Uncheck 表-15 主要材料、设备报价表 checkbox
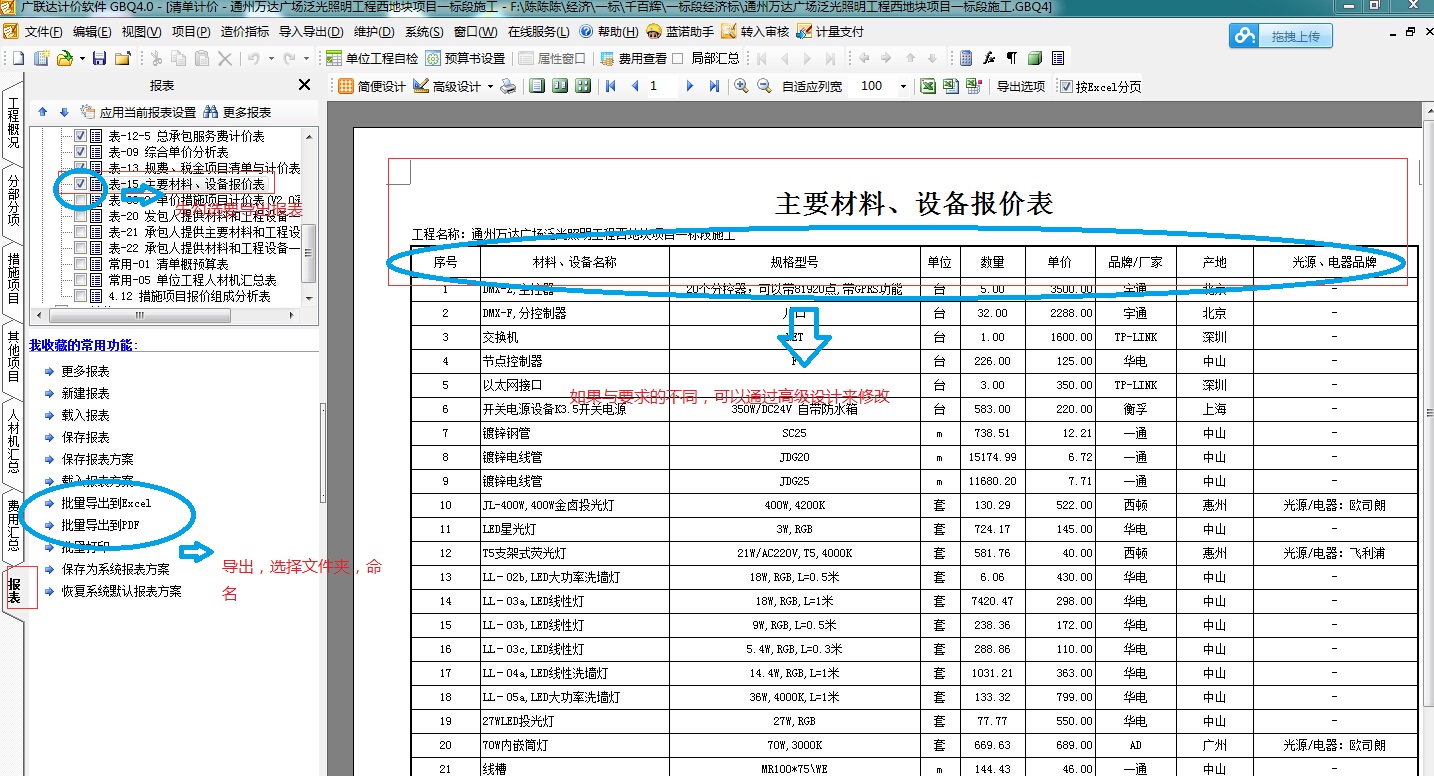 81,184
